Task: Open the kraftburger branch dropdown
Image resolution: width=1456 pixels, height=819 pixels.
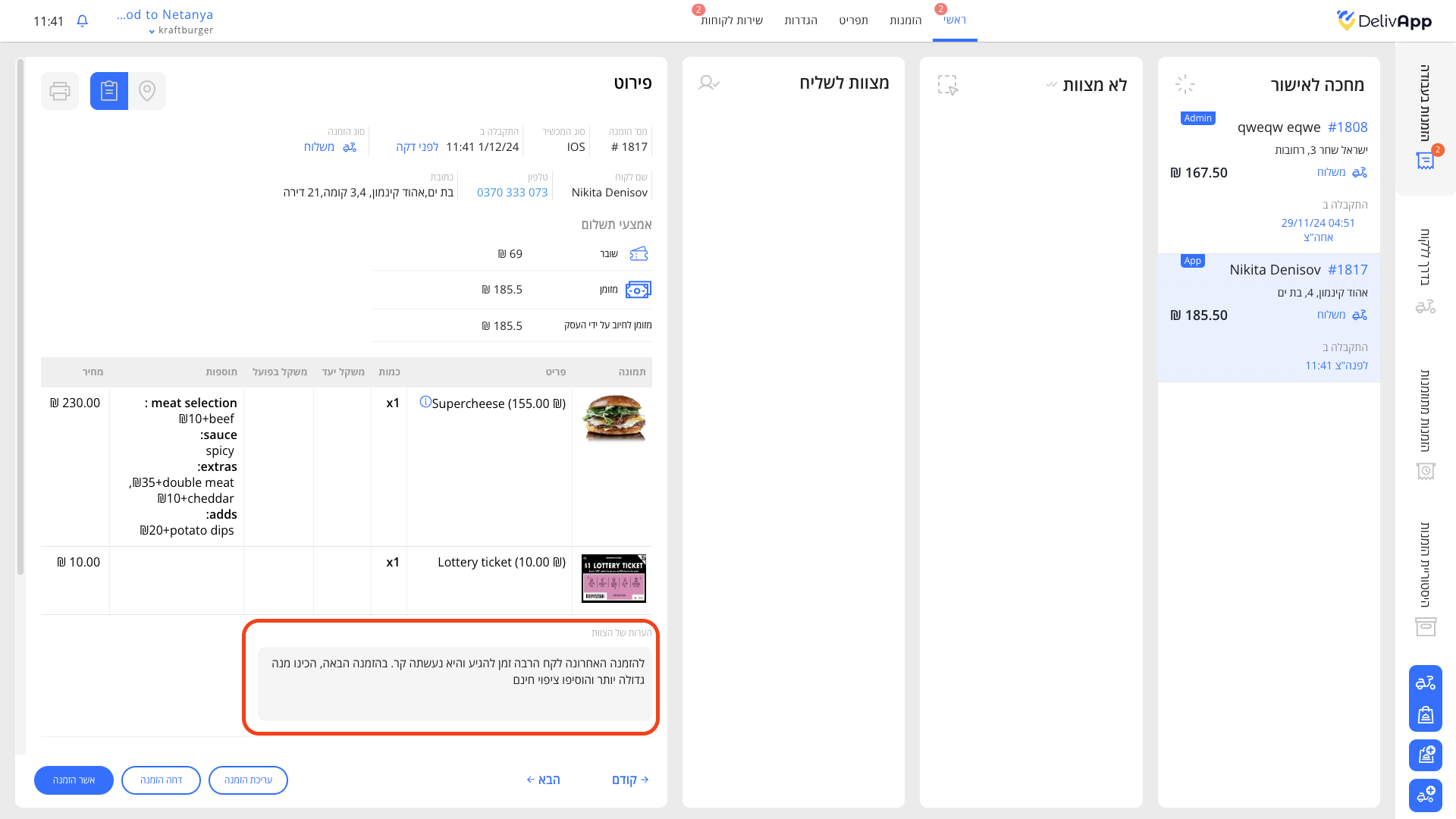Action: click(x=180, y=30)
